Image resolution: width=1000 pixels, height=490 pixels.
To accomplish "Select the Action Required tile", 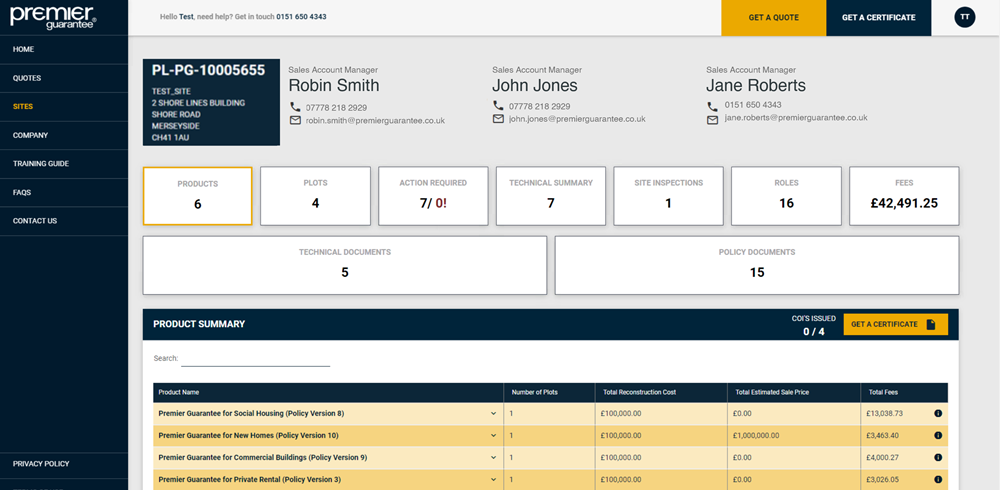I will click(x=433, y=196).
